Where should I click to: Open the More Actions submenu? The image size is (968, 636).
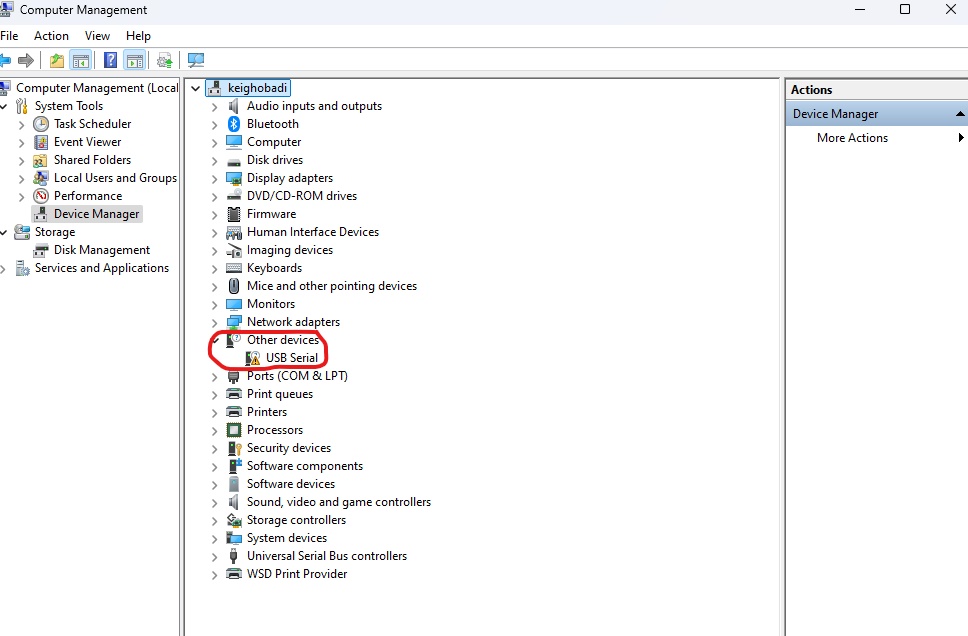852,138
